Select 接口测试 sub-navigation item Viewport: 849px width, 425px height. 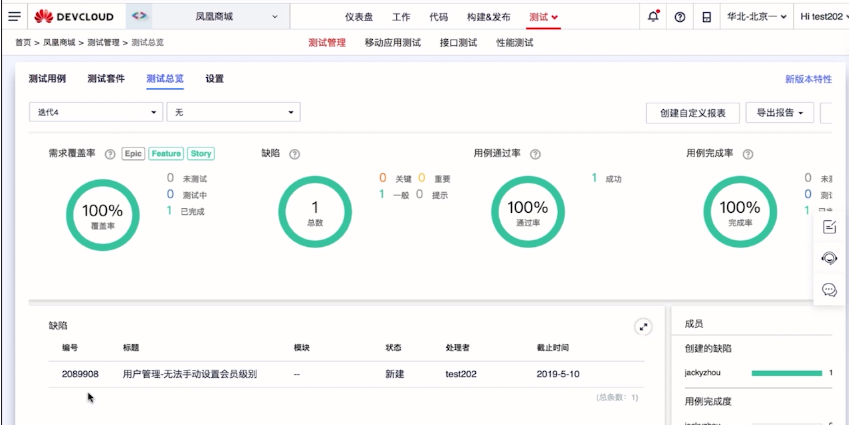click(x=458, y=43)
